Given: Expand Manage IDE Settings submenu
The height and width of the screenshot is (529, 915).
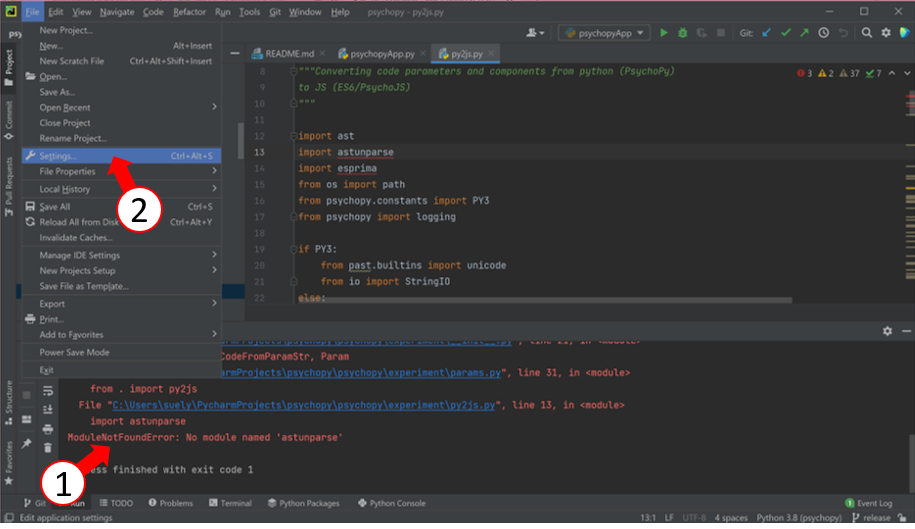Looking at the screenshot, I should point(121,255).
